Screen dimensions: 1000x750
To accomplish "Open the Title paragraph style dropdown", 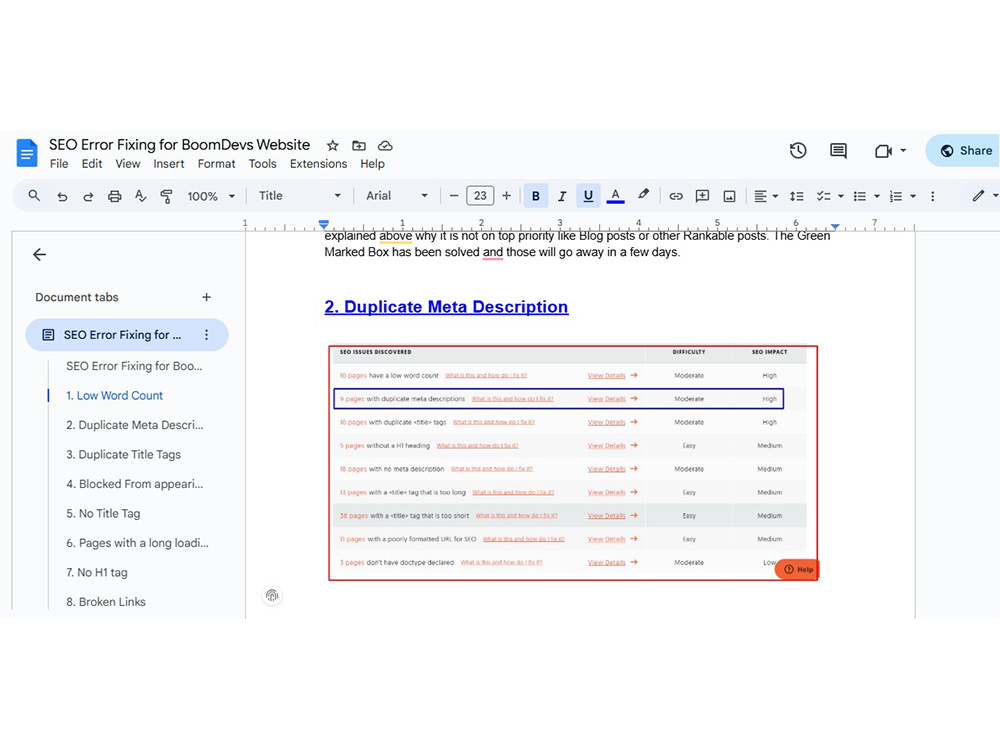I will tap(299, 196).
